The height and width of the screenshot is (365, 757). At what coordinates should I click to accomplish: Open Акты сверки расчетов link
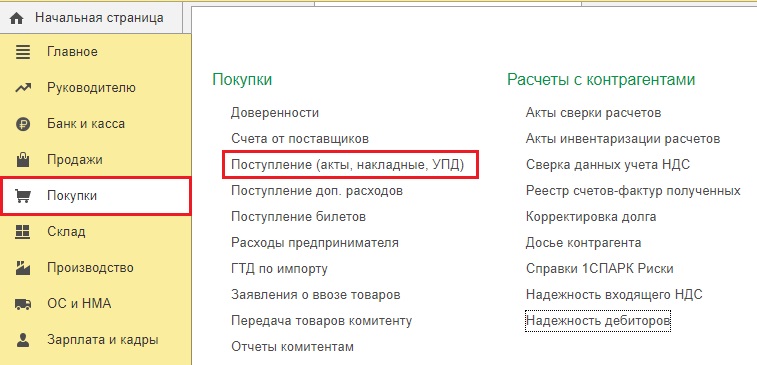[593, 112]
